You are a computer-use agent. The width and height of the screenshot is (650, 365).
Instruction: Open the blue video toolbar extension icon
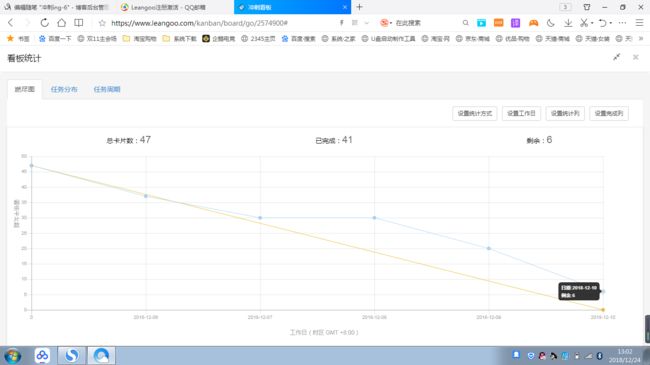[481, 23]
